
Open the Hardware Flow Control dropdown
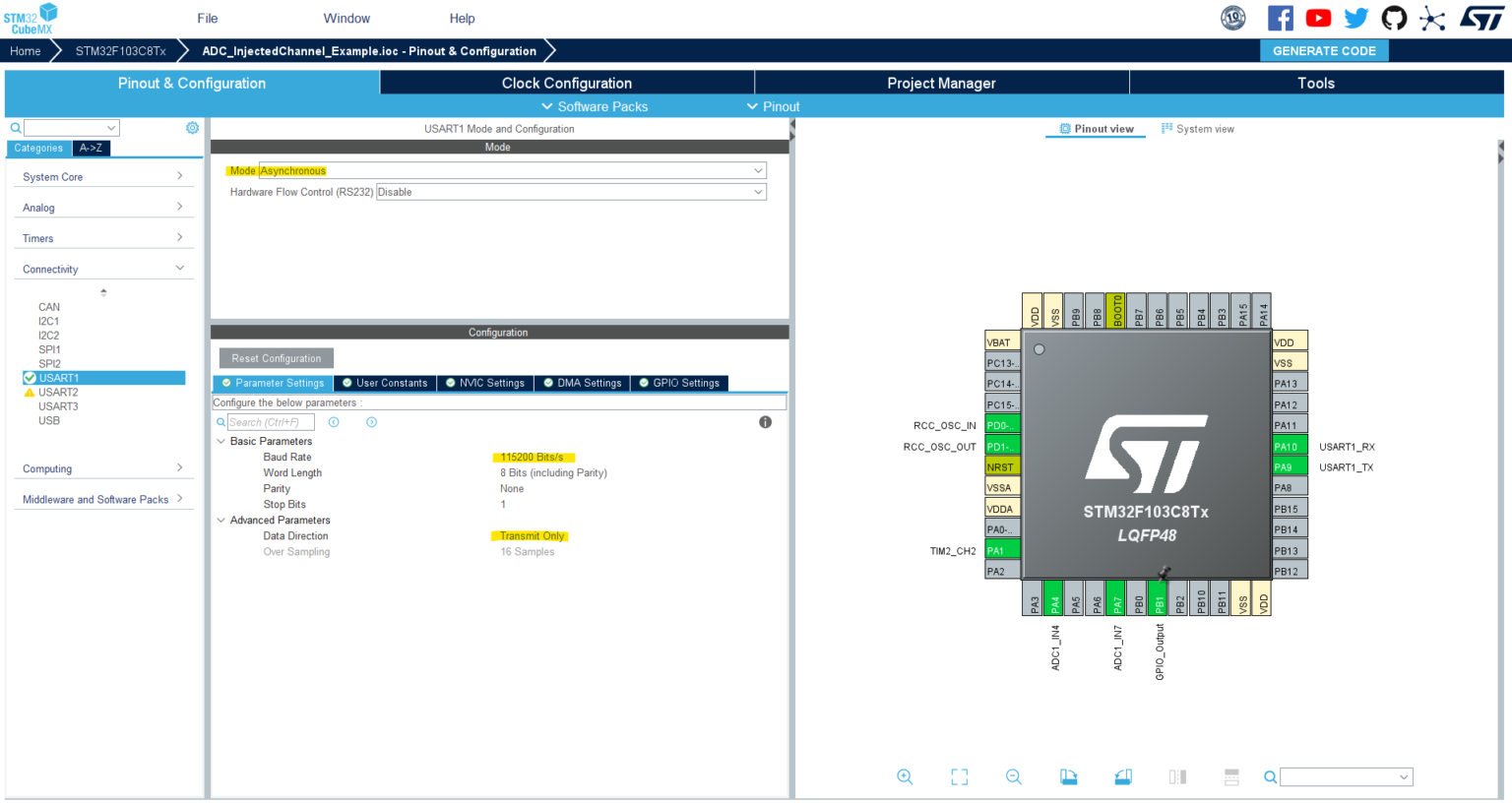click(x=758, y=192)
